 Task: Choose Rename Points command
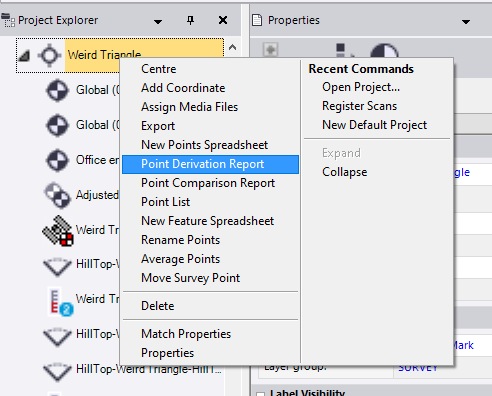[x=180, y=240]
